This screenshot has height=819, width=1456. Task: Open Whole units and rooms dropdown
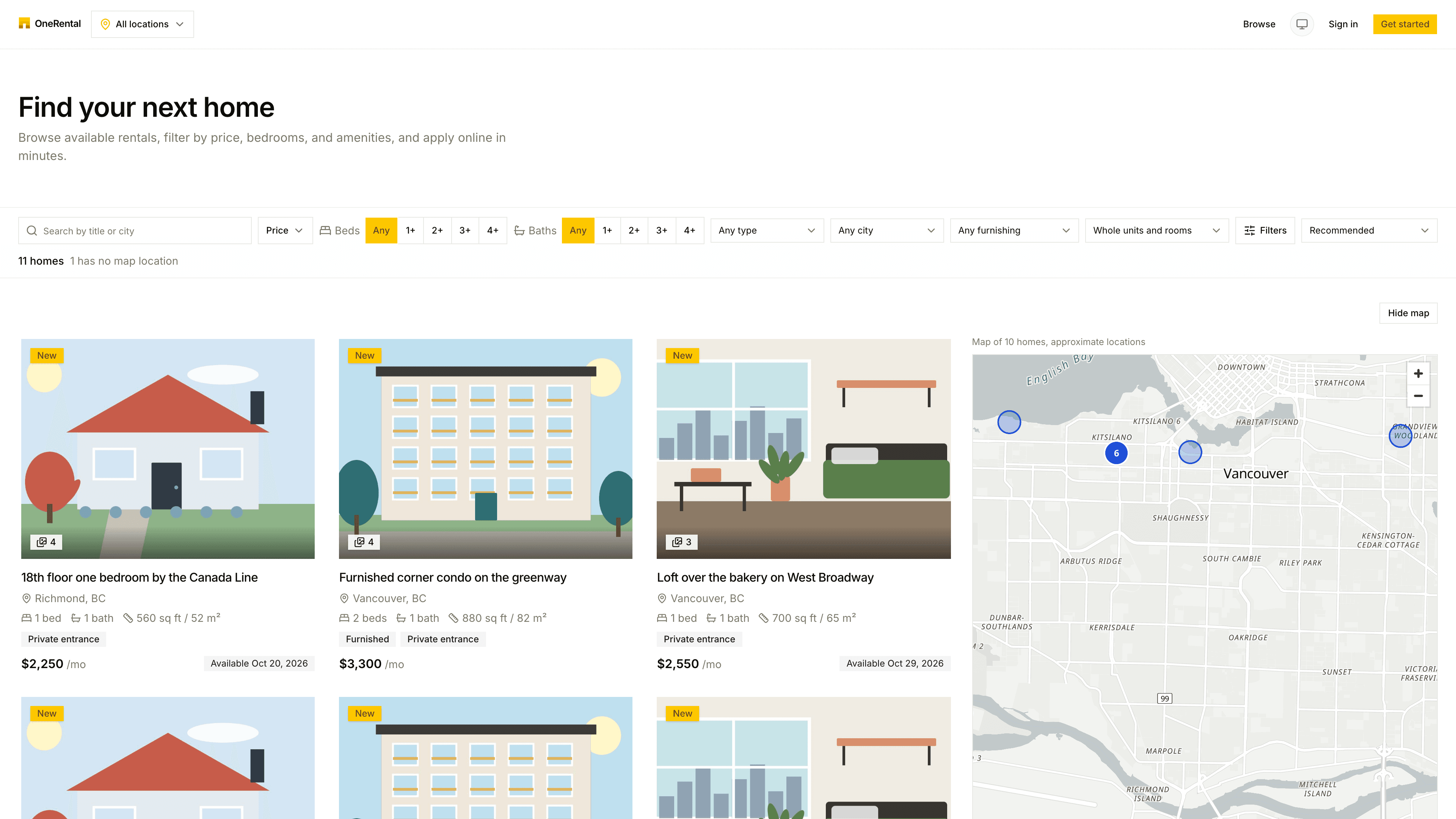(1157, 231)
